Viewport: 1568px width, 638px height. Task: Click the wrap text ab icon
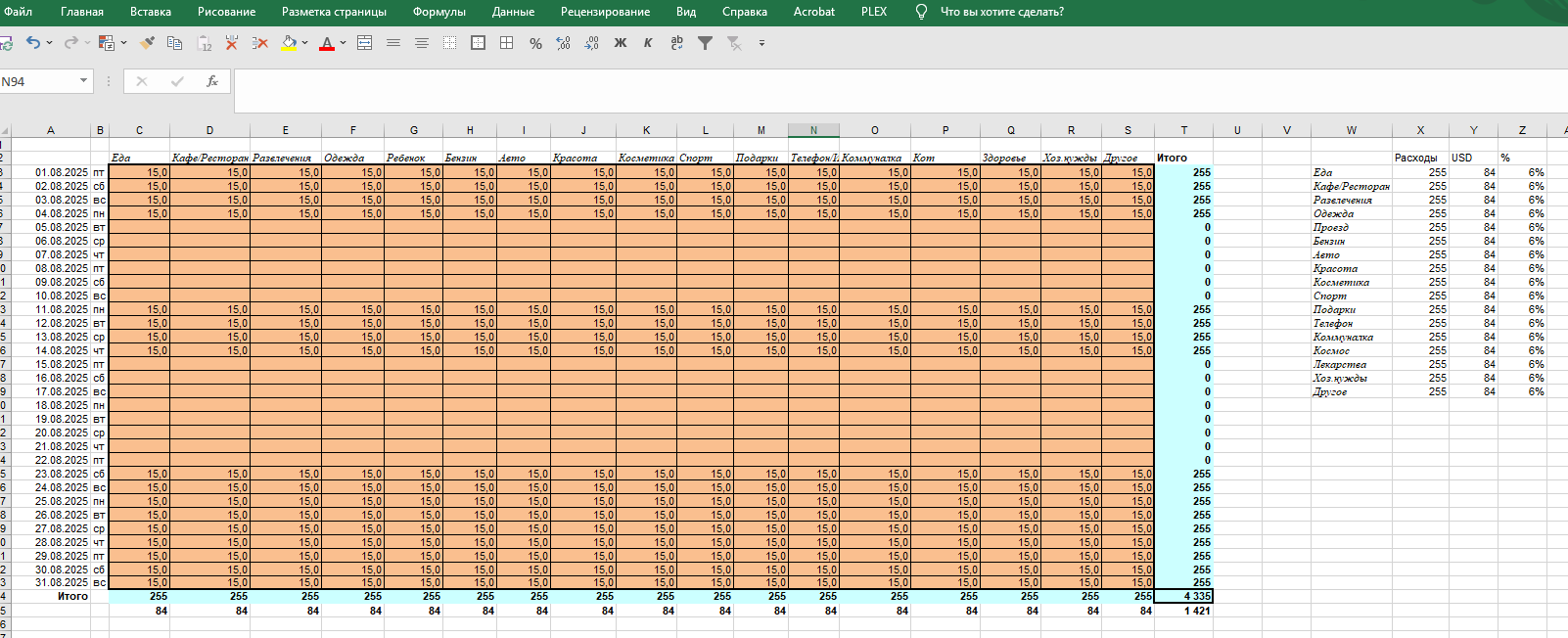[676, 43]
